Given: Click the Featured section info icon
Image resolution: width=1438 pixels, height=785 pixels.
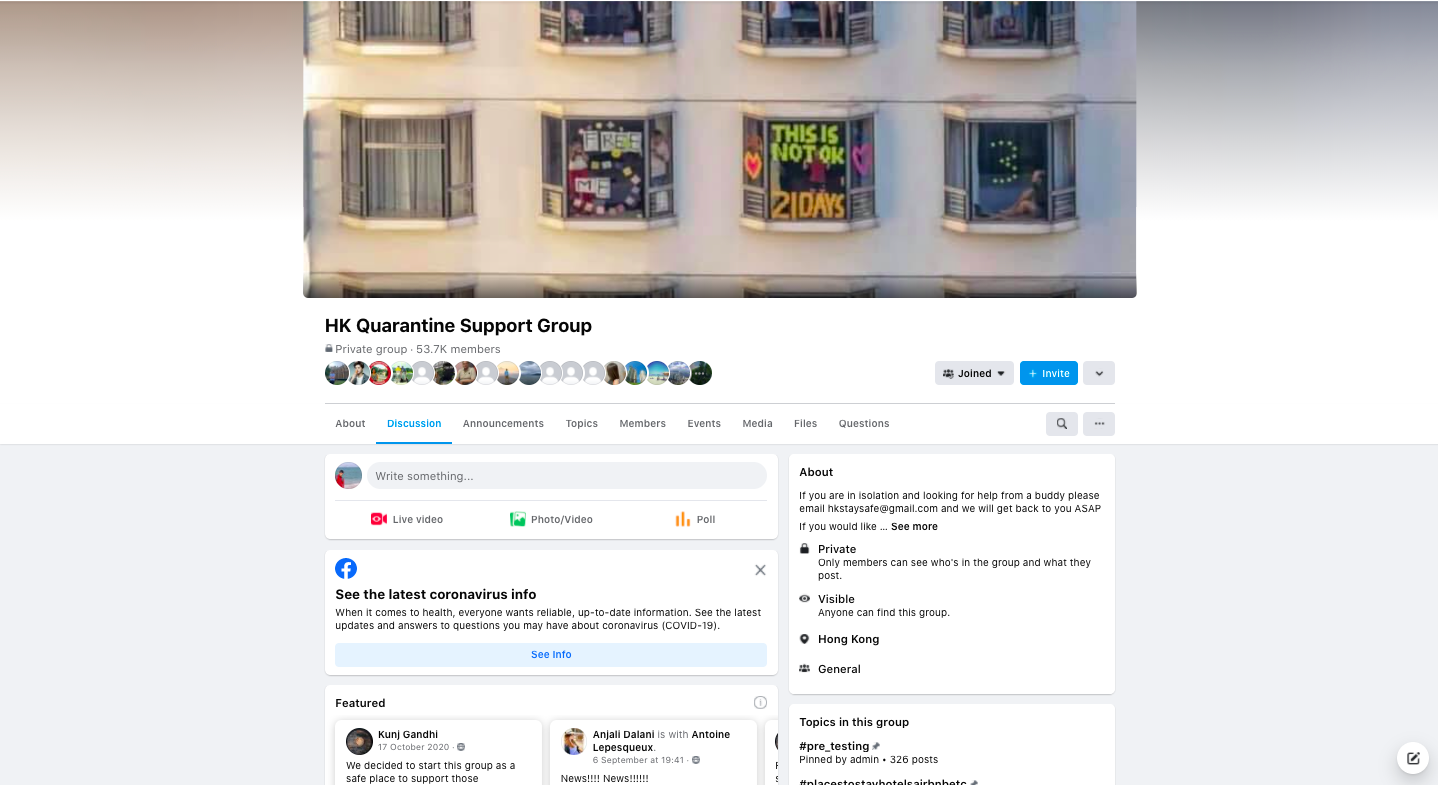Looking at the screenshot, I should point(760,703).
